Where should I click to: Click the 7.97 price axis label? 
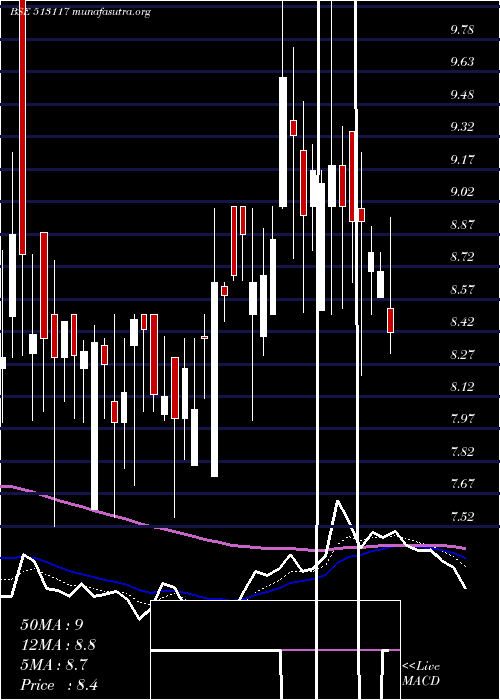[462, 419]
